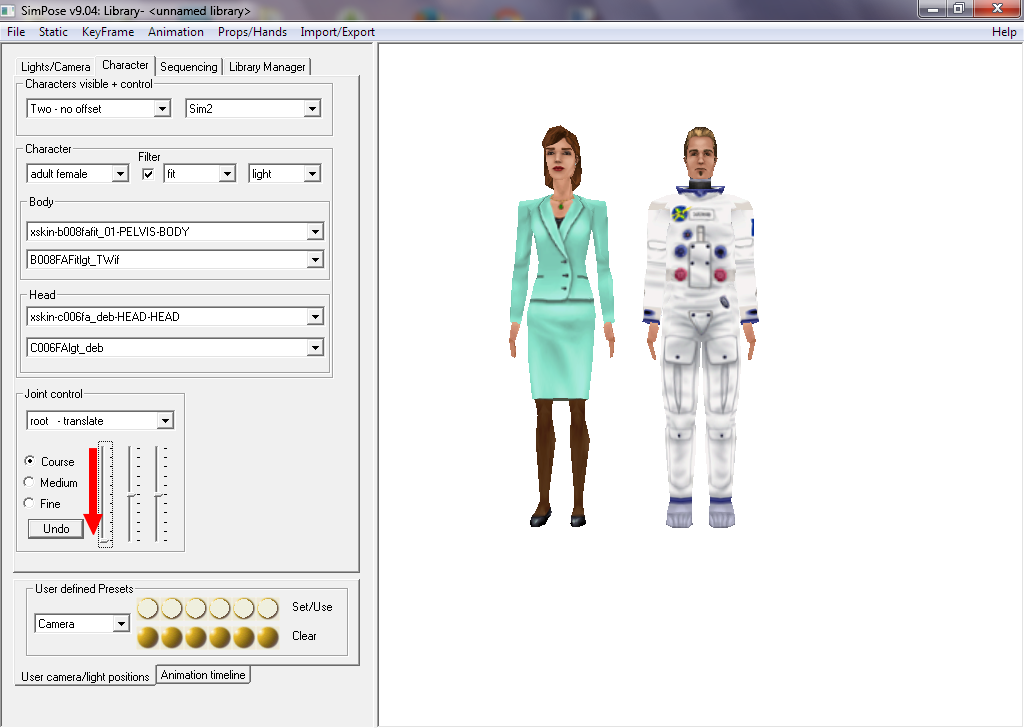Click the first gold Clear preset ball

(148, 637)
